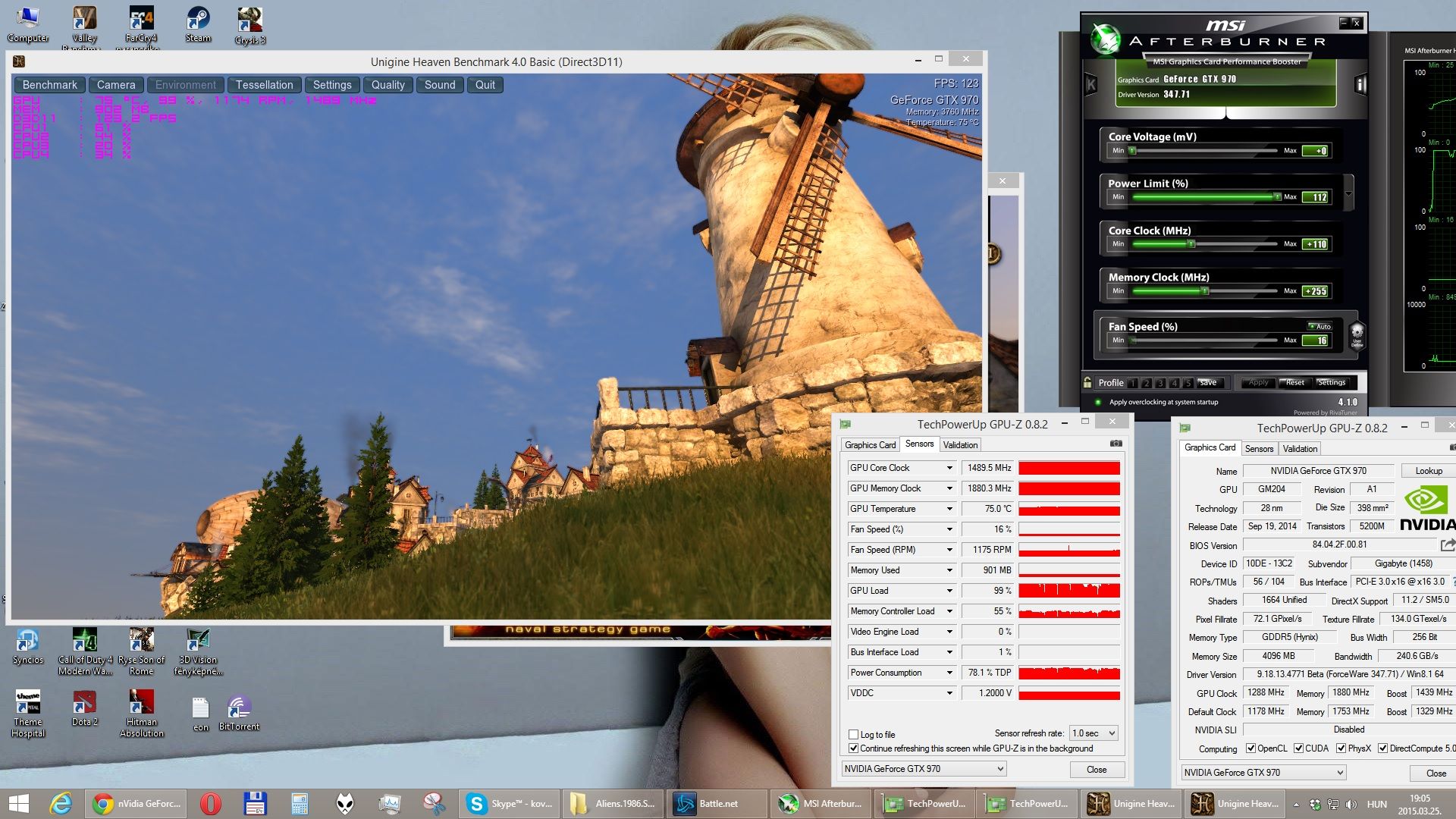Click the Afterburner Settings button

tap(1332, 382)
